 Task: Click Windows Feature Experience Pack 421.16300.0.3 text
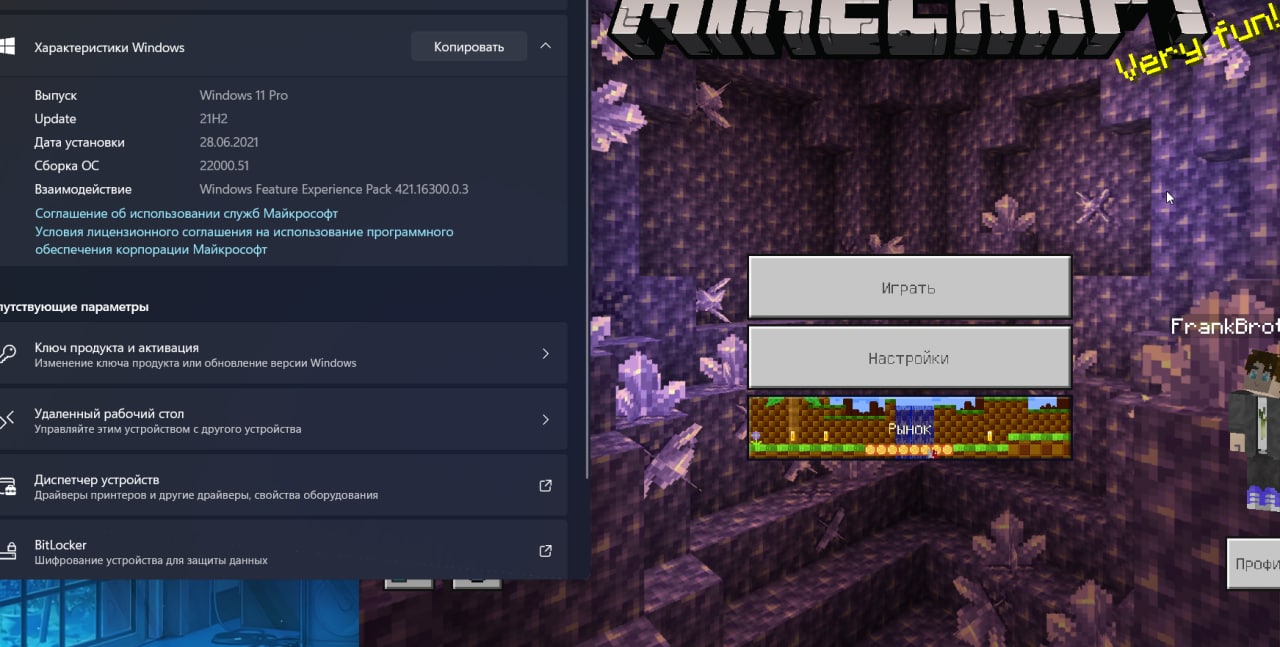coord(334,189)
